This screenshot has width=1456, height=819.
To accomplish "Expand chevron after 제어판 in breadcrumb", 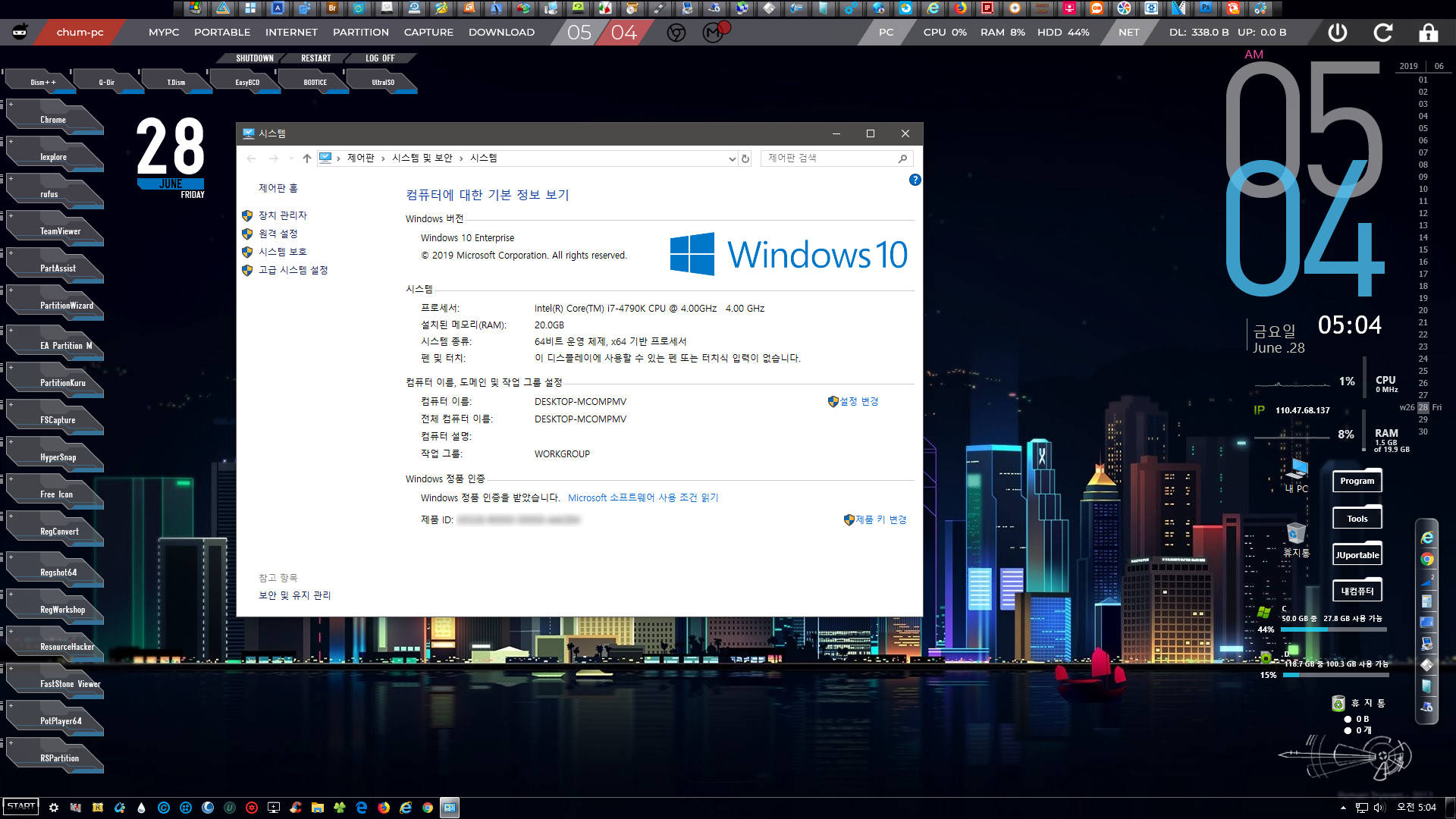I will [383, 158].
